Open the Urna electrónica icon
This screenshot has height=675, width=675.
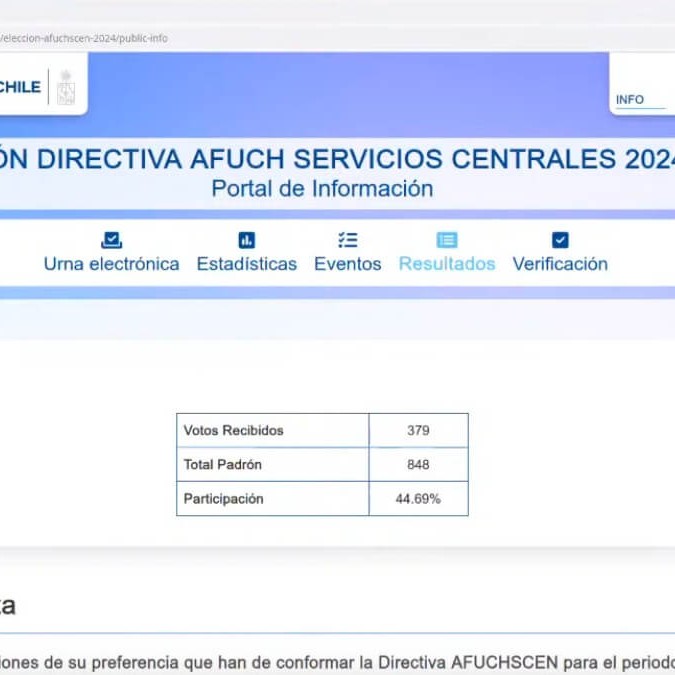[111, 240]
